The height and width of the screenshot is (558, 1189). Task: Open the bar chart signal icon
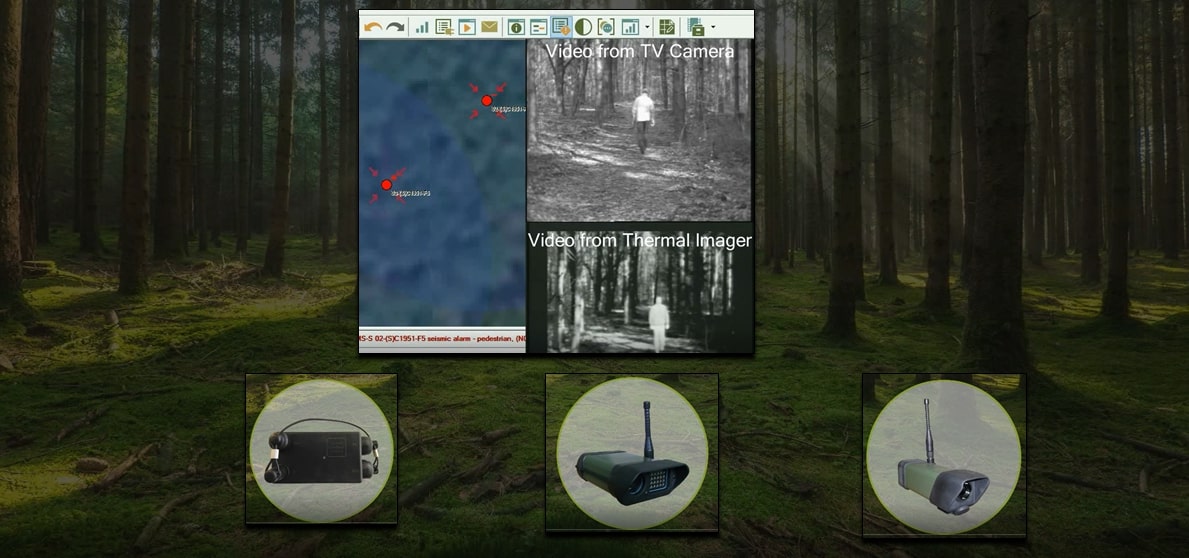(x=422, y=27)
